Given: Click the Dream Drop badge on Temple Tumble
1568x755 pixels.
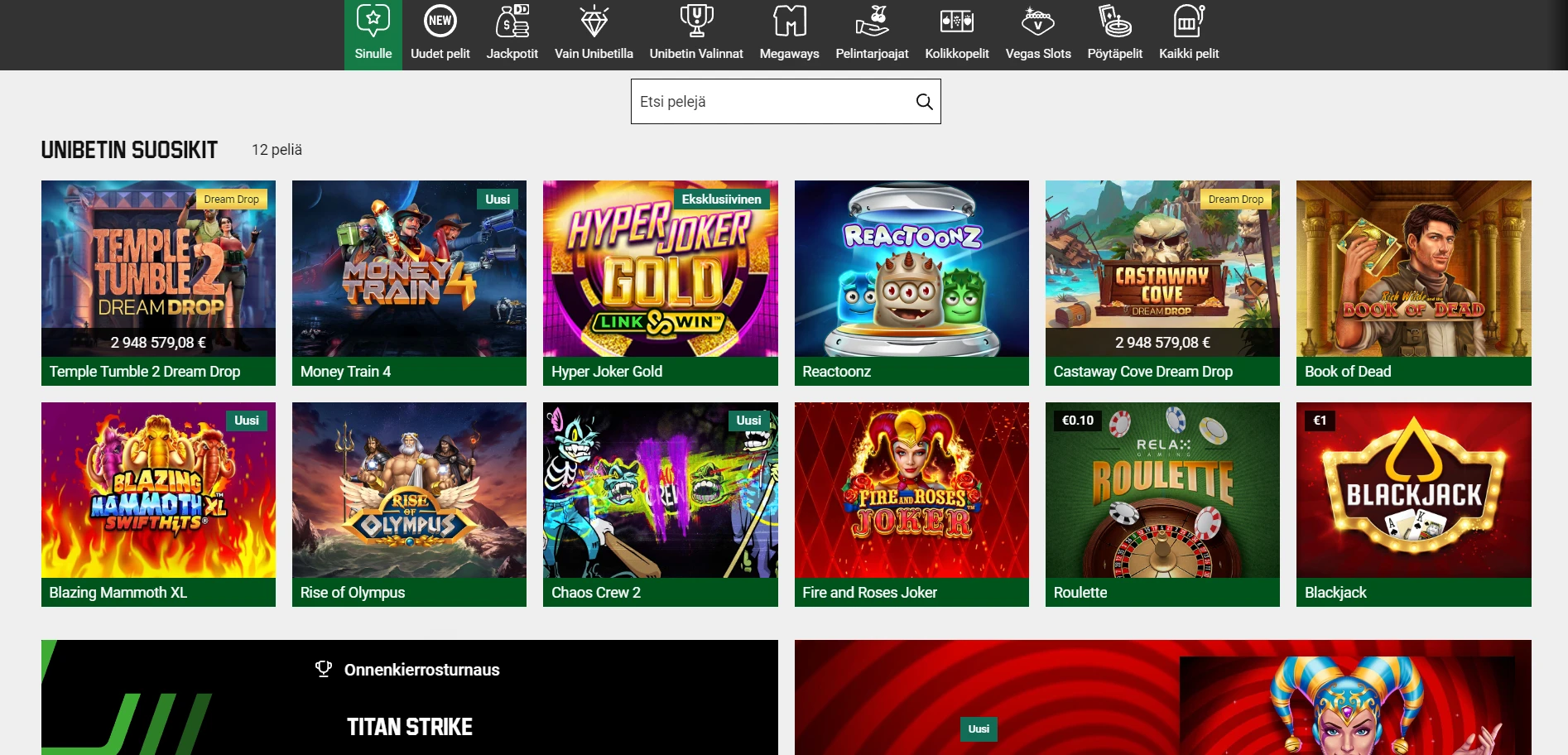Looking at the screenshot, I should (x=231, y=200).
